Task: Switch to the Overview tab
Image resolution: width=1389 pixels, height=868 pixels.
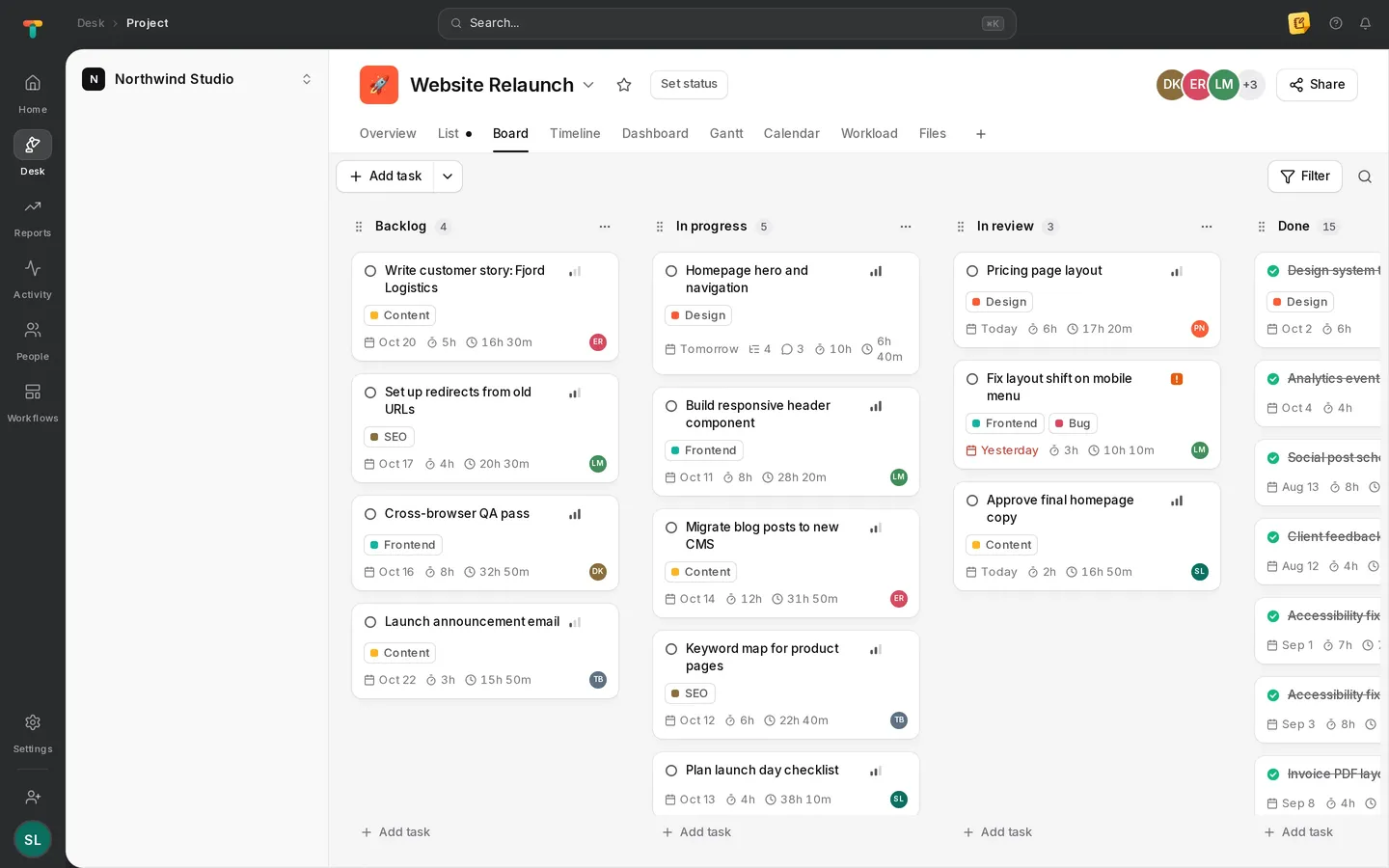Action: coord(388,134)
